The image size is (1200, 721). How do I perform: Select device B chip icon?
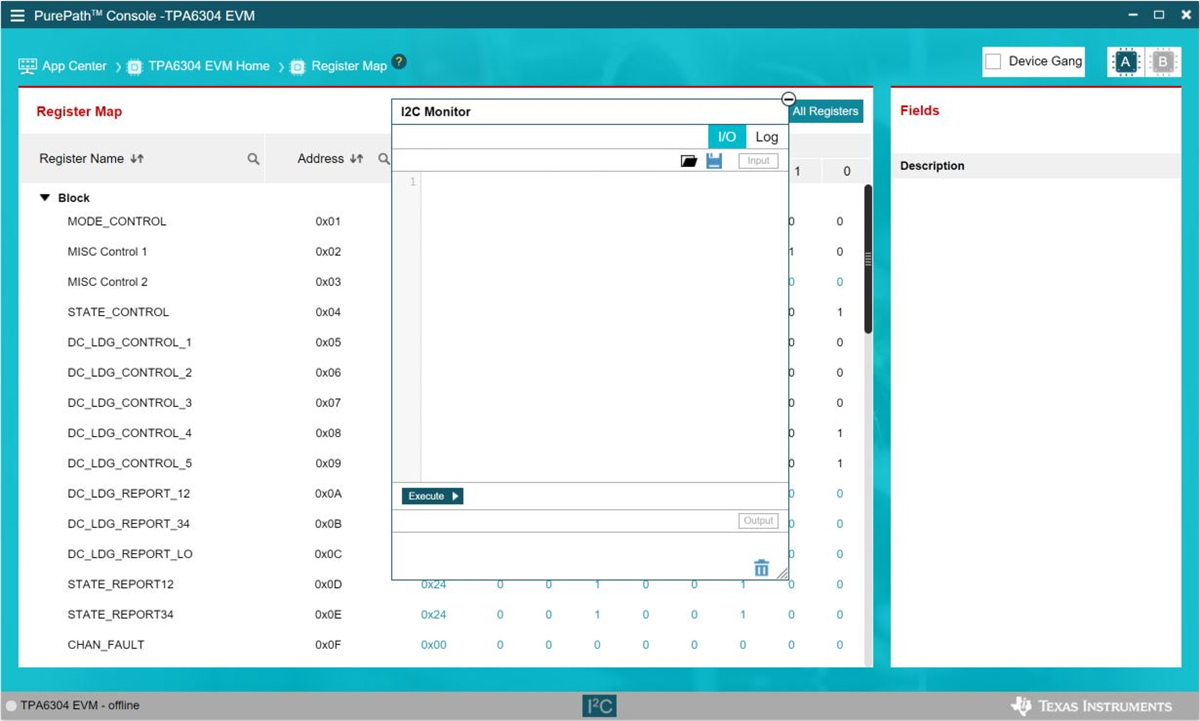[1162, 62]
